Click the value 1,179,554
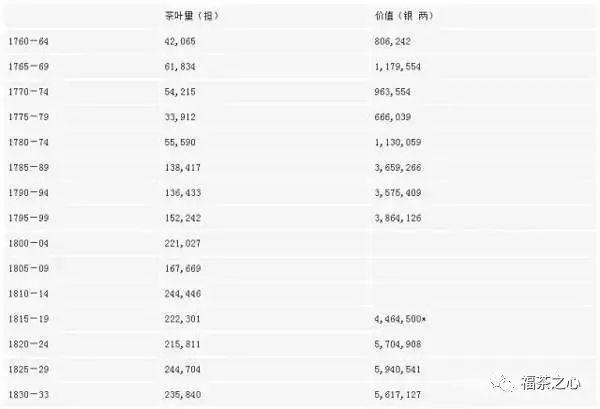Viewport: 600px width, 409px height. (398, 67)
